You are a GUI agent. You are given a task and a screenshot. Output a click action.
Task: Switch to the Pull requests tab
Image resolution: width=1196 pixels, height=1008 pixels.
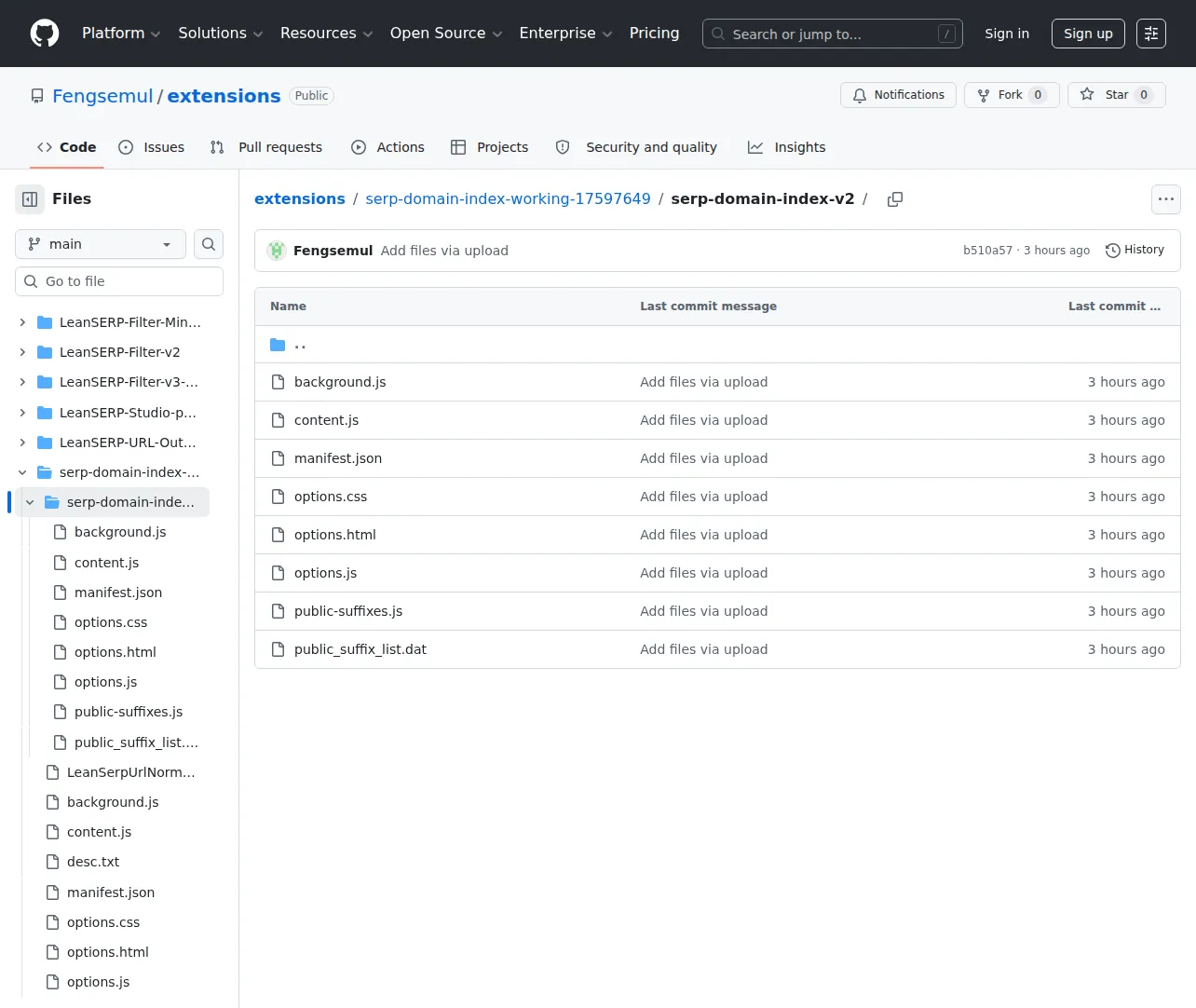(x=266, y=147)
